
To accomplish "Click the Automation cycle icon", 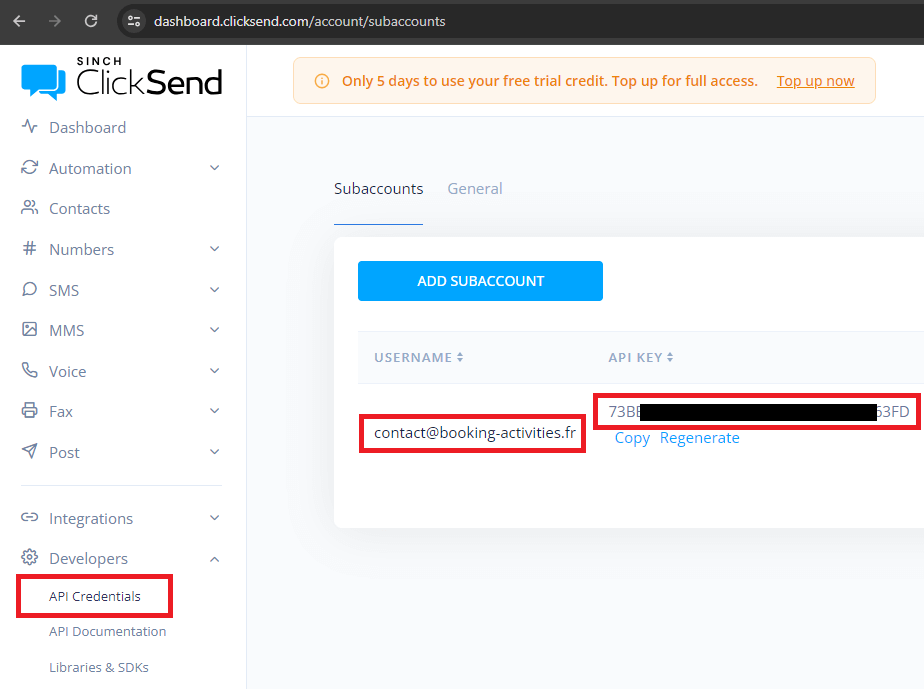I will click(x=29, y=168).
